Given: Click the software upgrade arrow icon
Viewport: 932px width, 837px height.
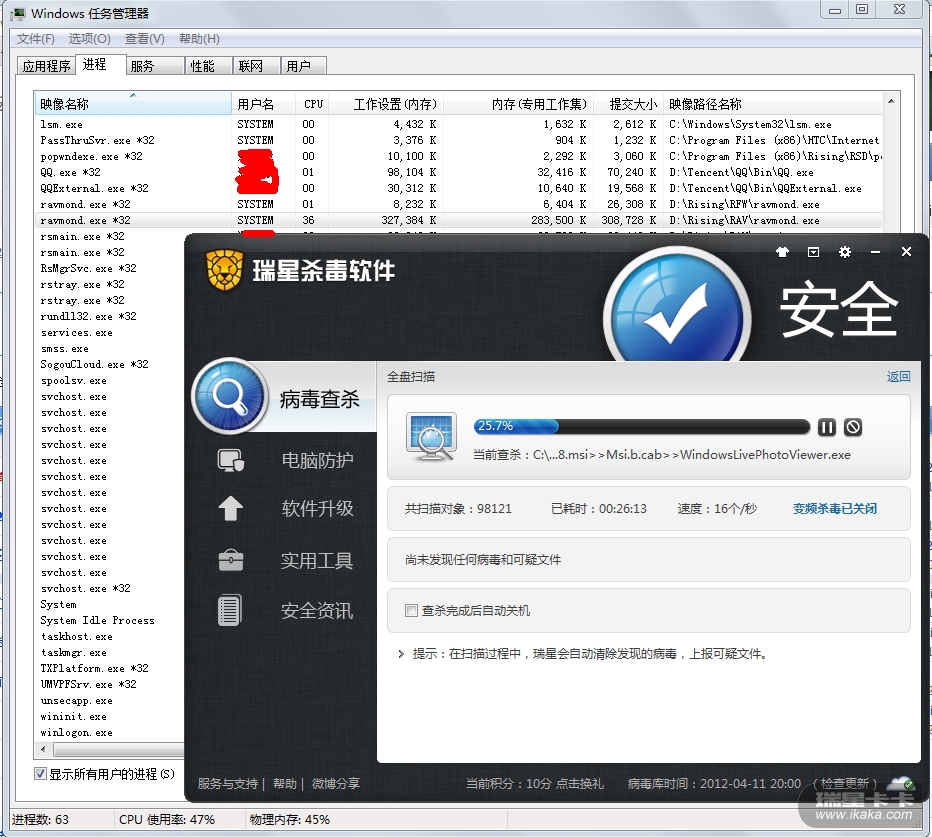Looking at the screenshot, I should pyautogui.click(x=231, y=509).
